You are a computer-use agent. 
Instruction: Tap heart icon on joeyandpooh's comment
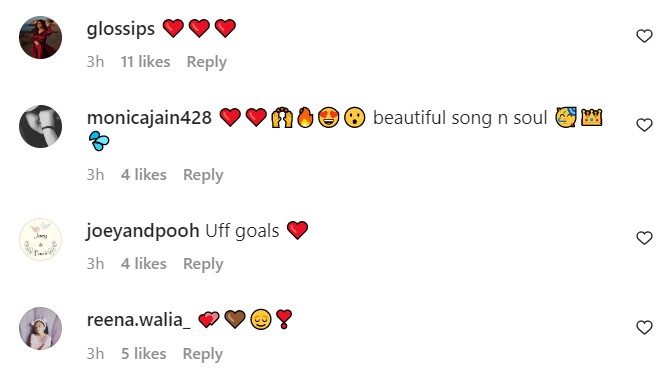(644, 238)
